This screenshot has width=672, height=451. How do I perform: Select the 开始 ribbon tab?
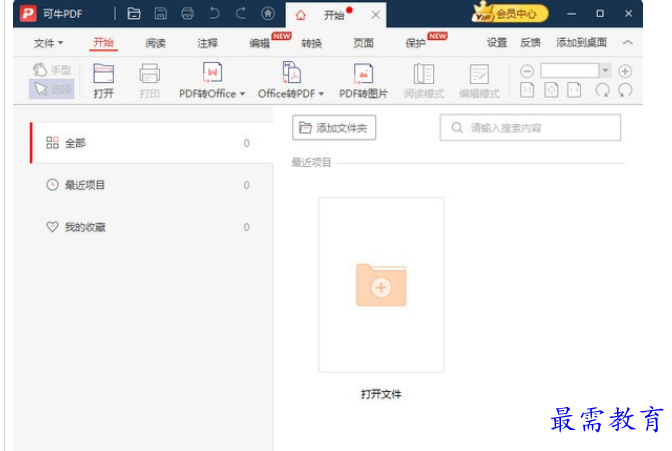pos(103,43)
